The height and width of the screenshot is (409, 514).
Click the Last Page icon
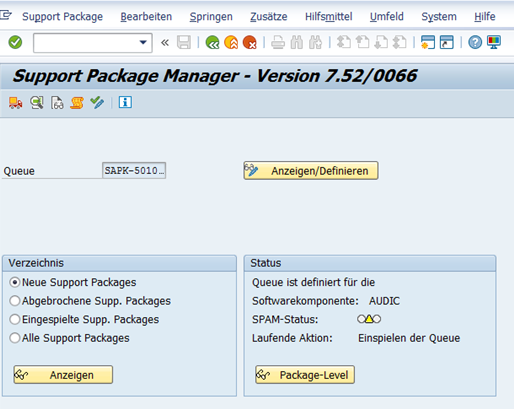[400, 42]
